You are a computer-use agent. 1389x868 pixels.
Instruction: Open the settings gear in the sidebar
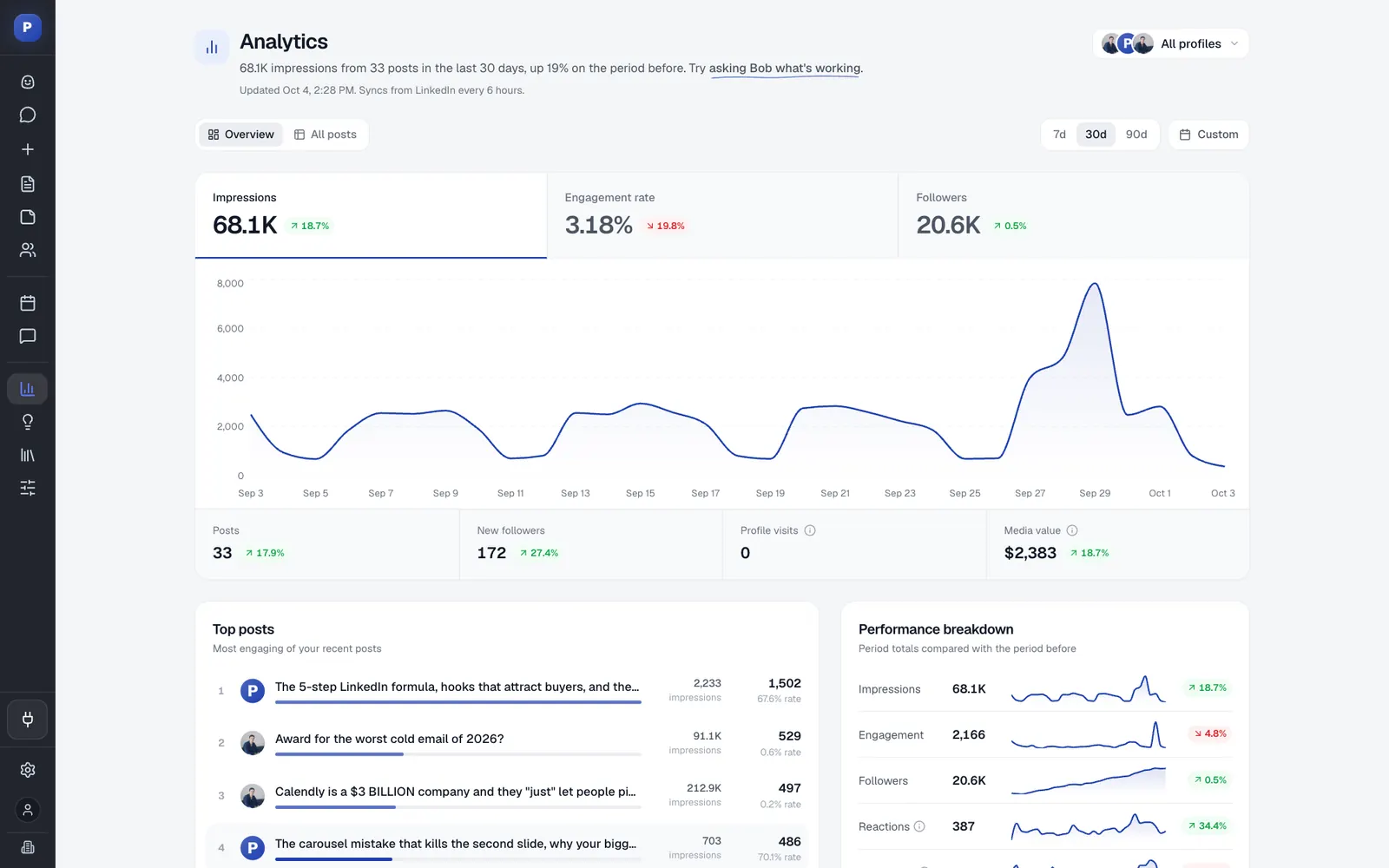(x=28, y=770)
